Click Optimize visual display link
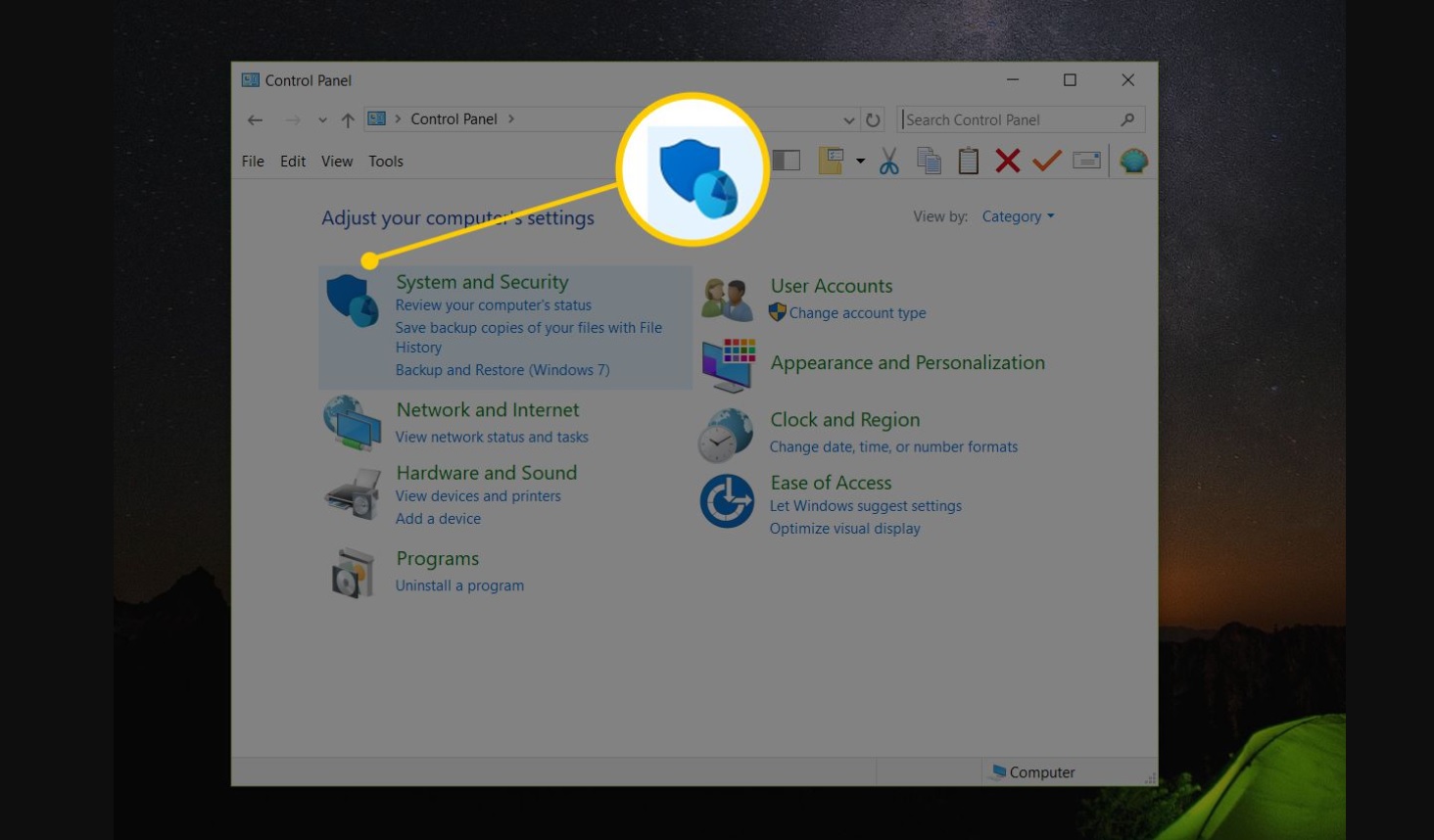This screenshot has width=1434, height=840. 845,529
